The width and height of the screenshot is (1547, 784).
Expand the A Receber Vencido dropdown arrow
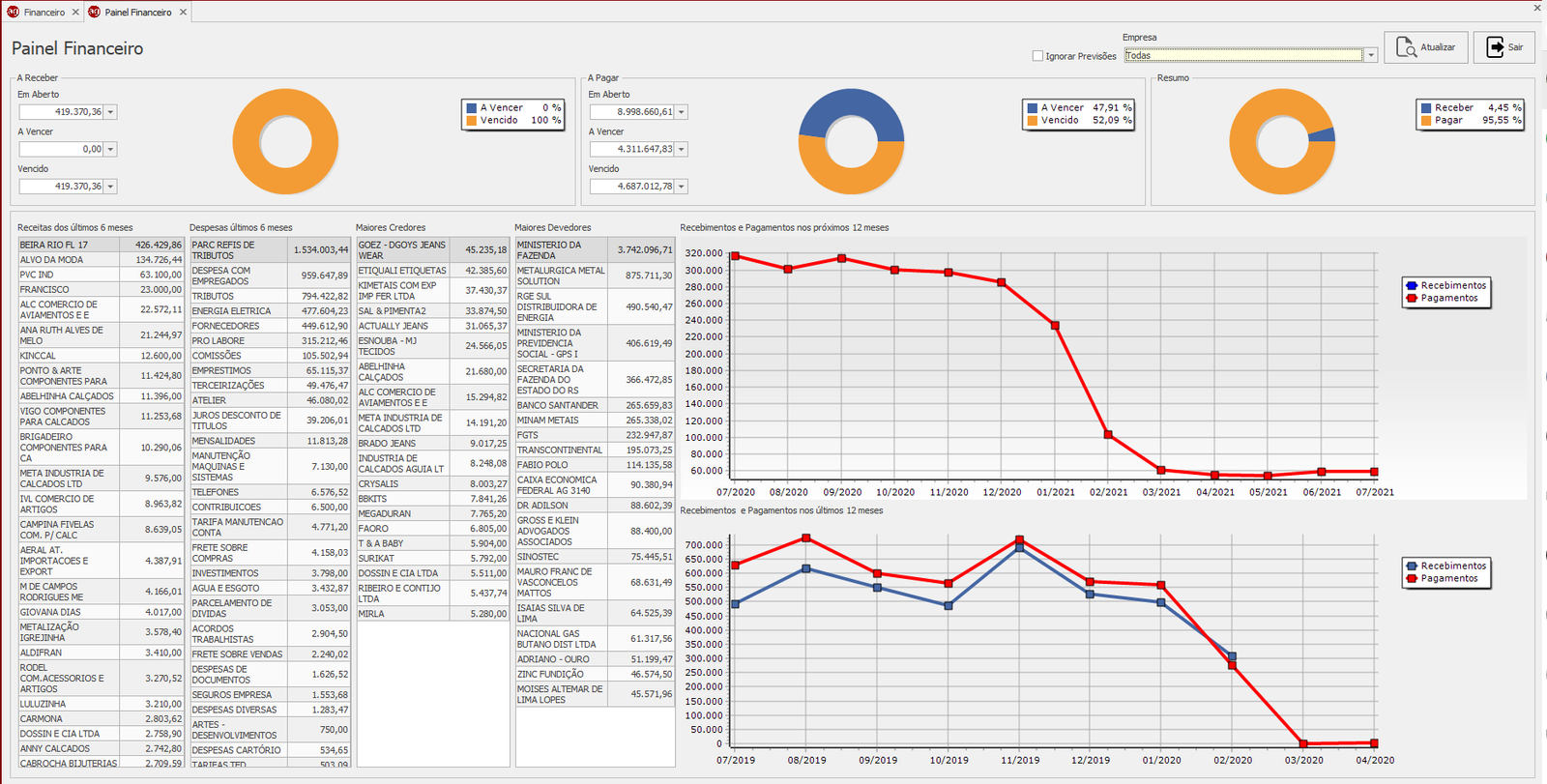click(110, 187)
